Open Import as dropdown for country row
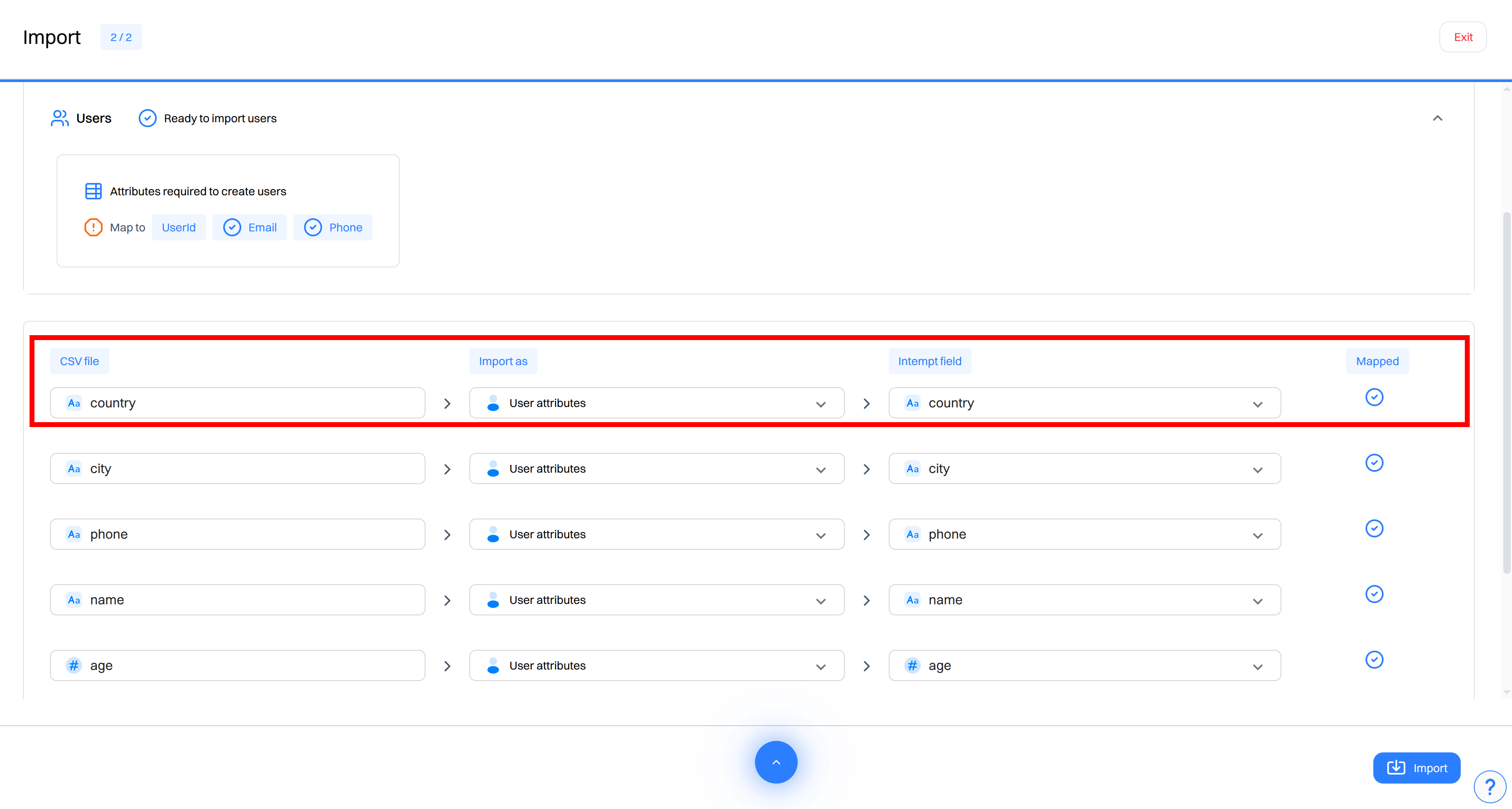 coord(657,403)
